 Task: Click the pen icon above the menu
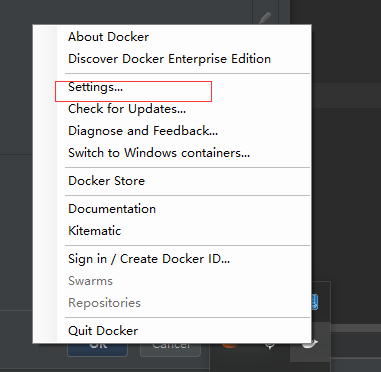click(265, 18)
